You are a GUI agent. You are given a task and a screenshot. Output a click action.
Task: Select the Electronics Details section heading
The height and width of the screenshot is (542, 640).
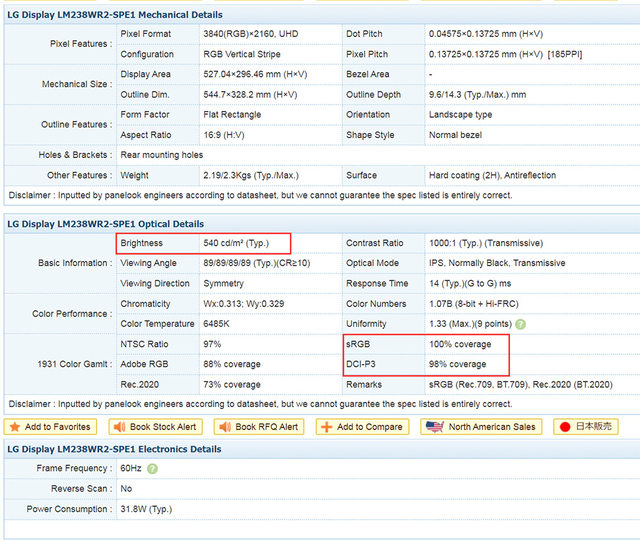tap(114, 449)
